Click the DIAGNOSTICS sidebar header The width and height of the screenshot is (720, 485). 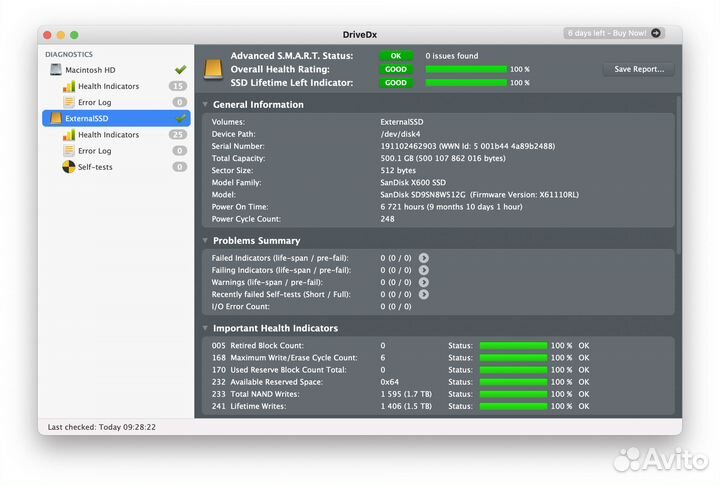(x=69, y=54)
